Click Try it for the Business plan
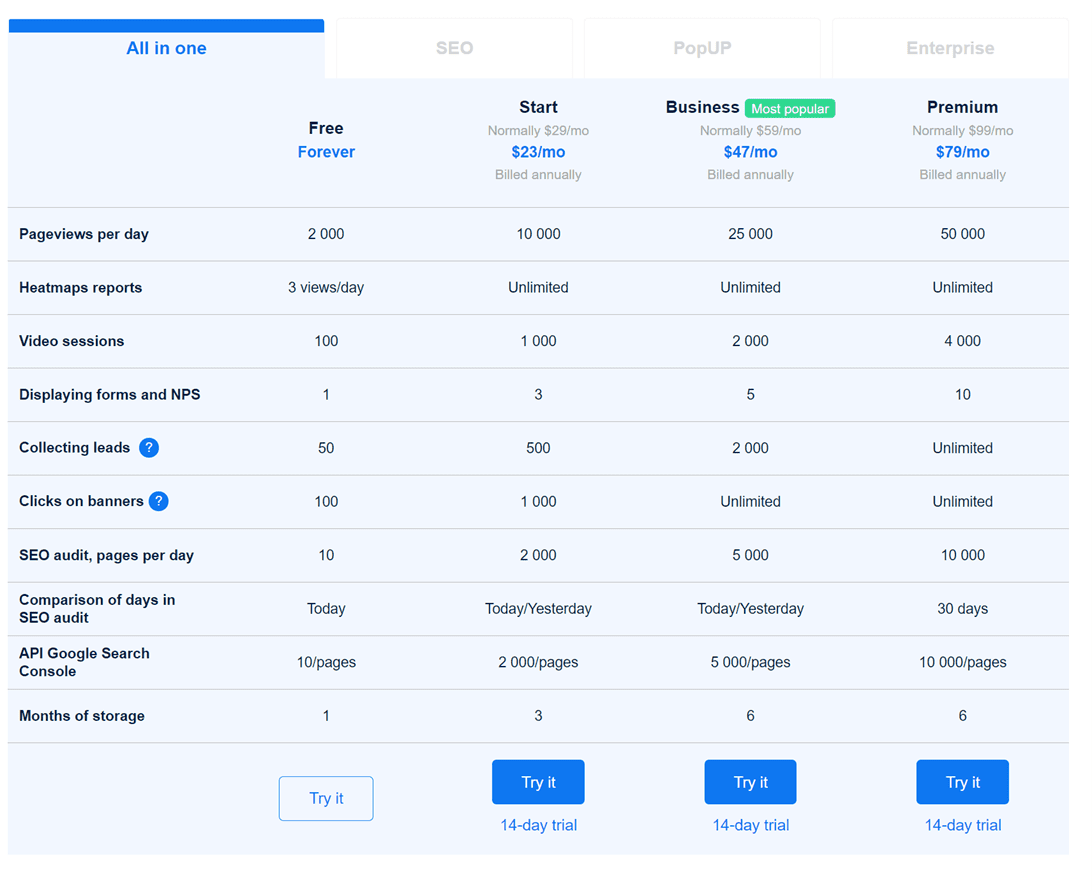This screenshot has width=1092, height=891. 750,782
